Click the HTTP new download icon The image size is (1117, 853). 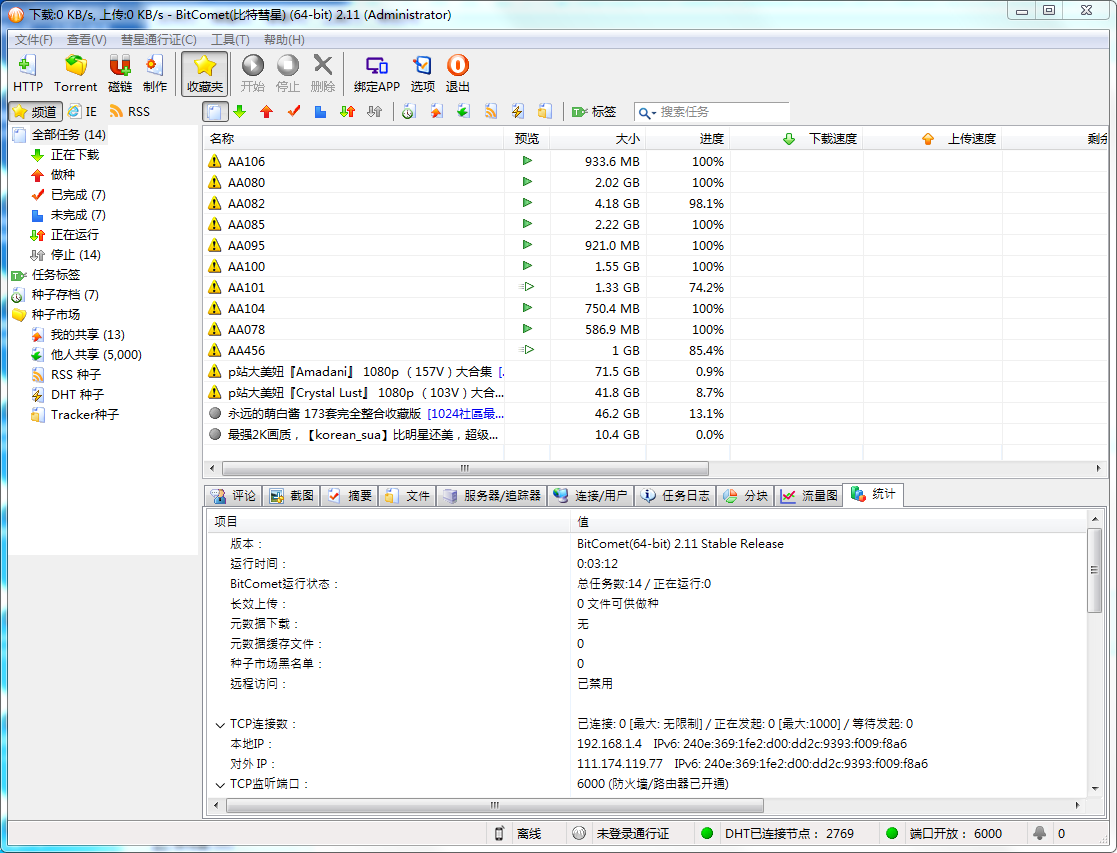[28, 73]
